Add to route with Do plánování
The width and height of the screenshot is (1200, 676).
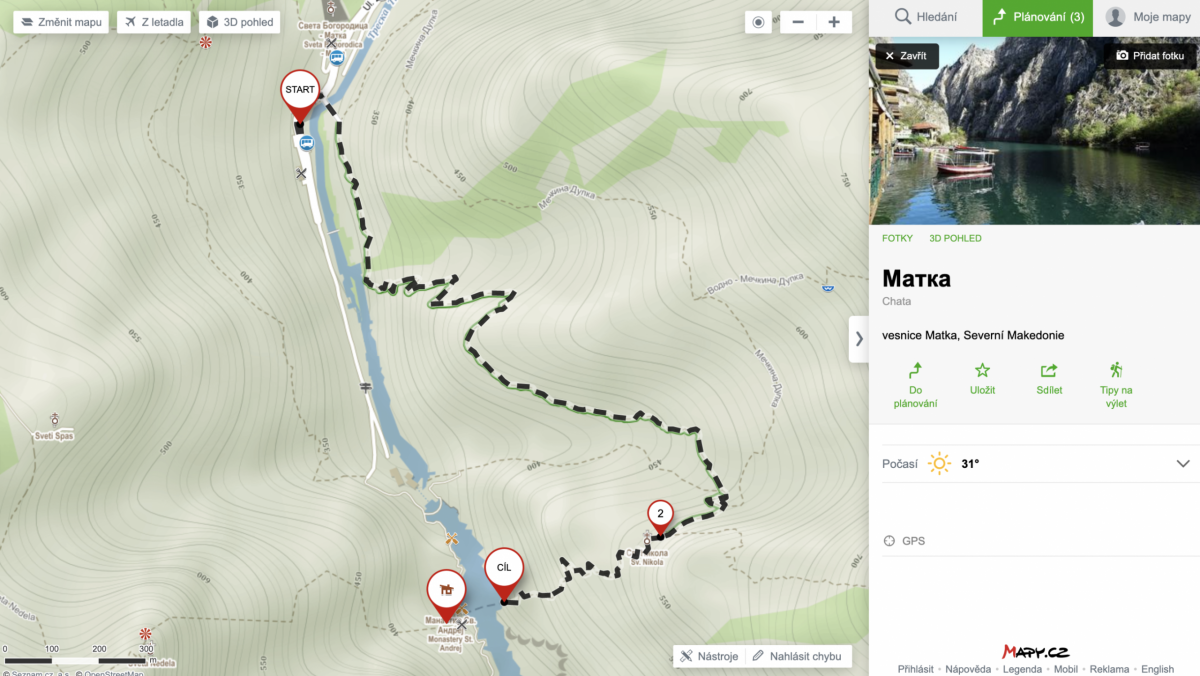915,385
